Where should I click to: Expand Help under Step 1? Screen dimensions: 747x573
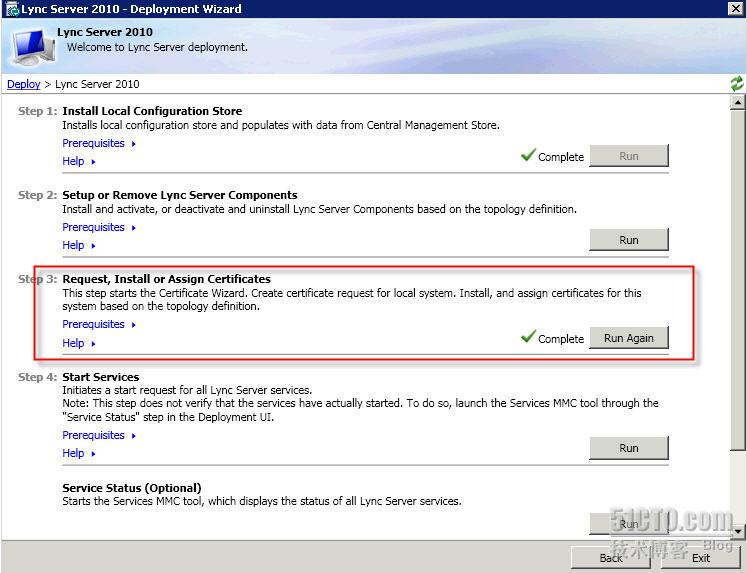[79, 161]
